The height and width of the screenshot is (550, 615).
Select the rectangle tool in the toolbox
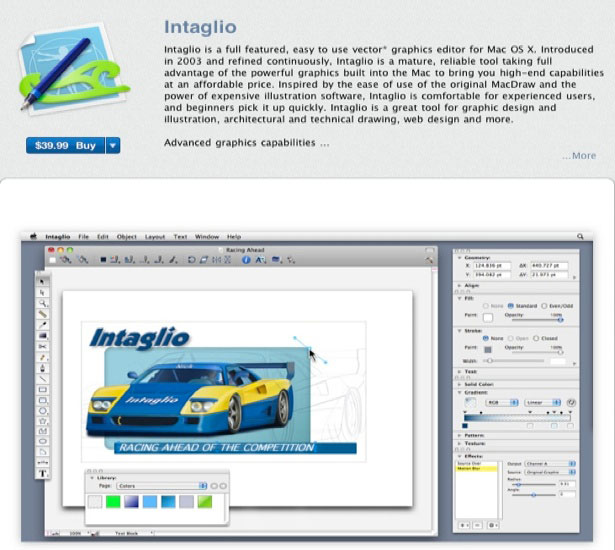42,390
